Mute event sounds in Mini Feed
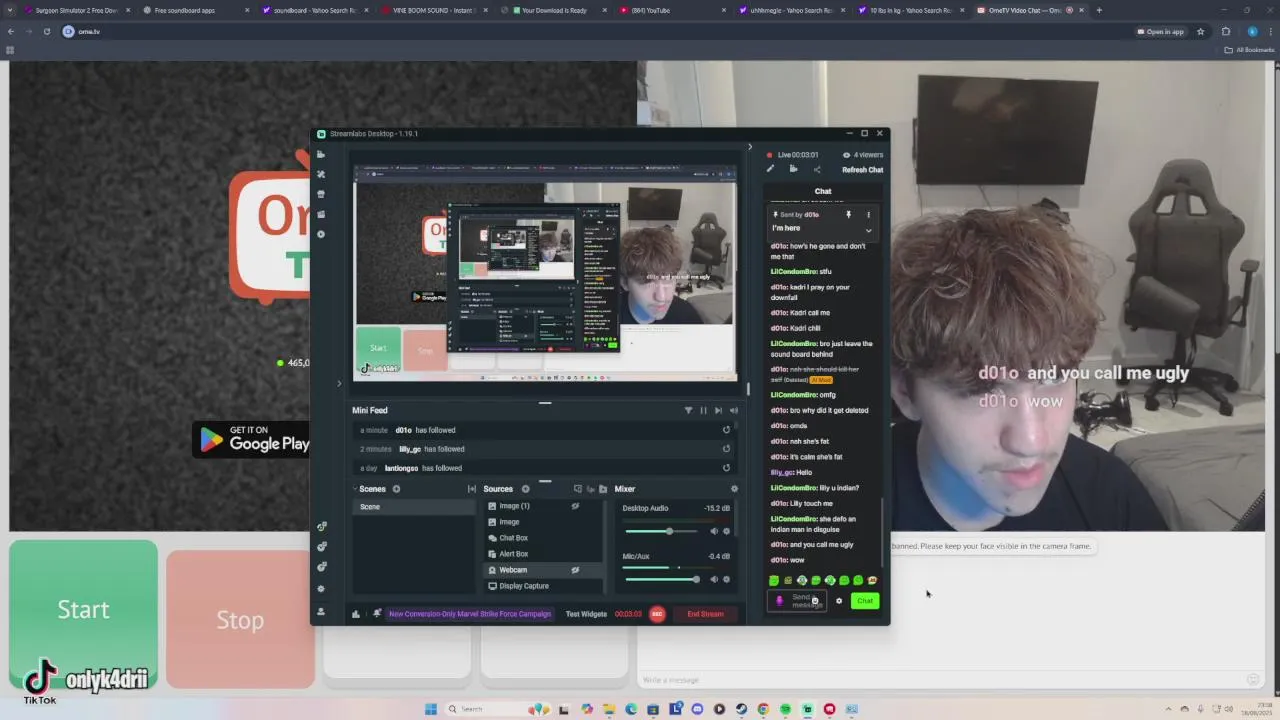 click(x=734, y=410)
